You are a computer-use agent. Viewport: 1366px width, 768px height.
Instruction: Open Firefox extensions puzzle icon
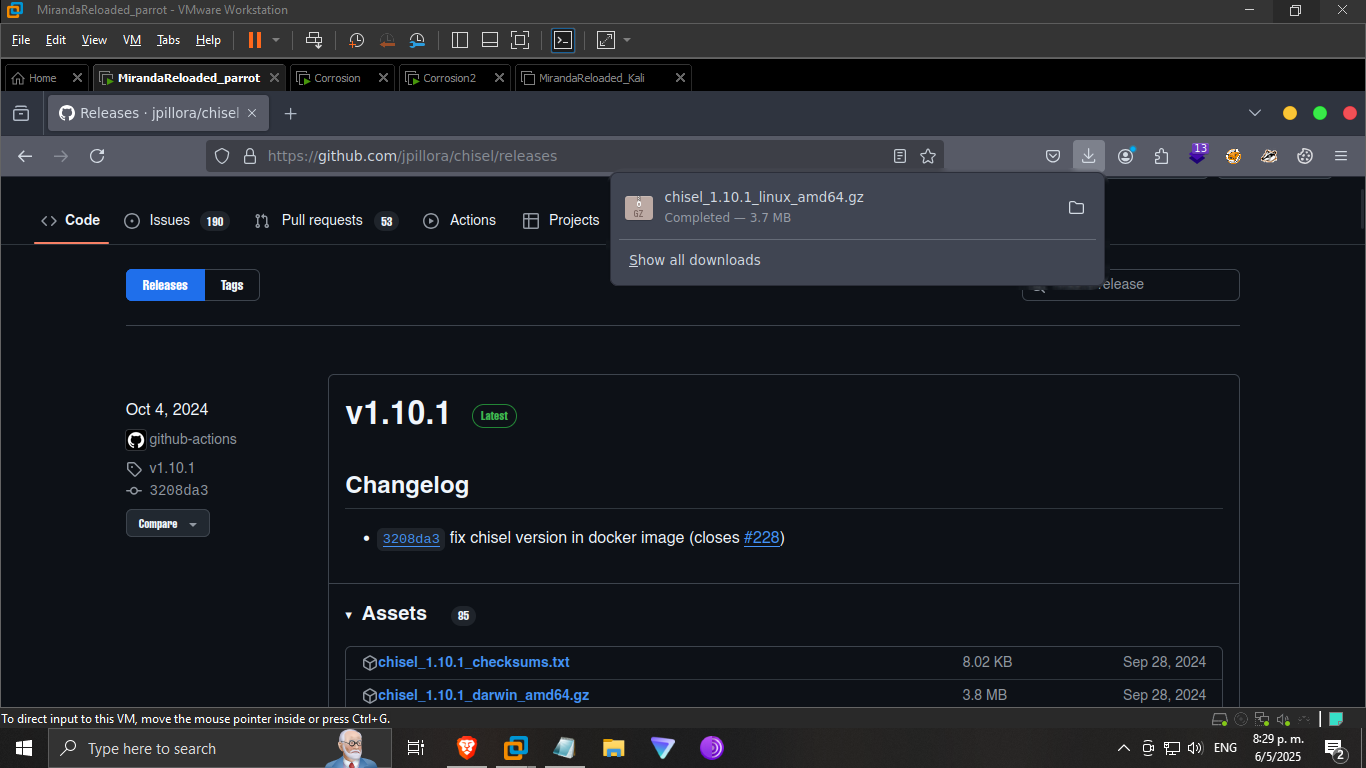point(1161,156)
